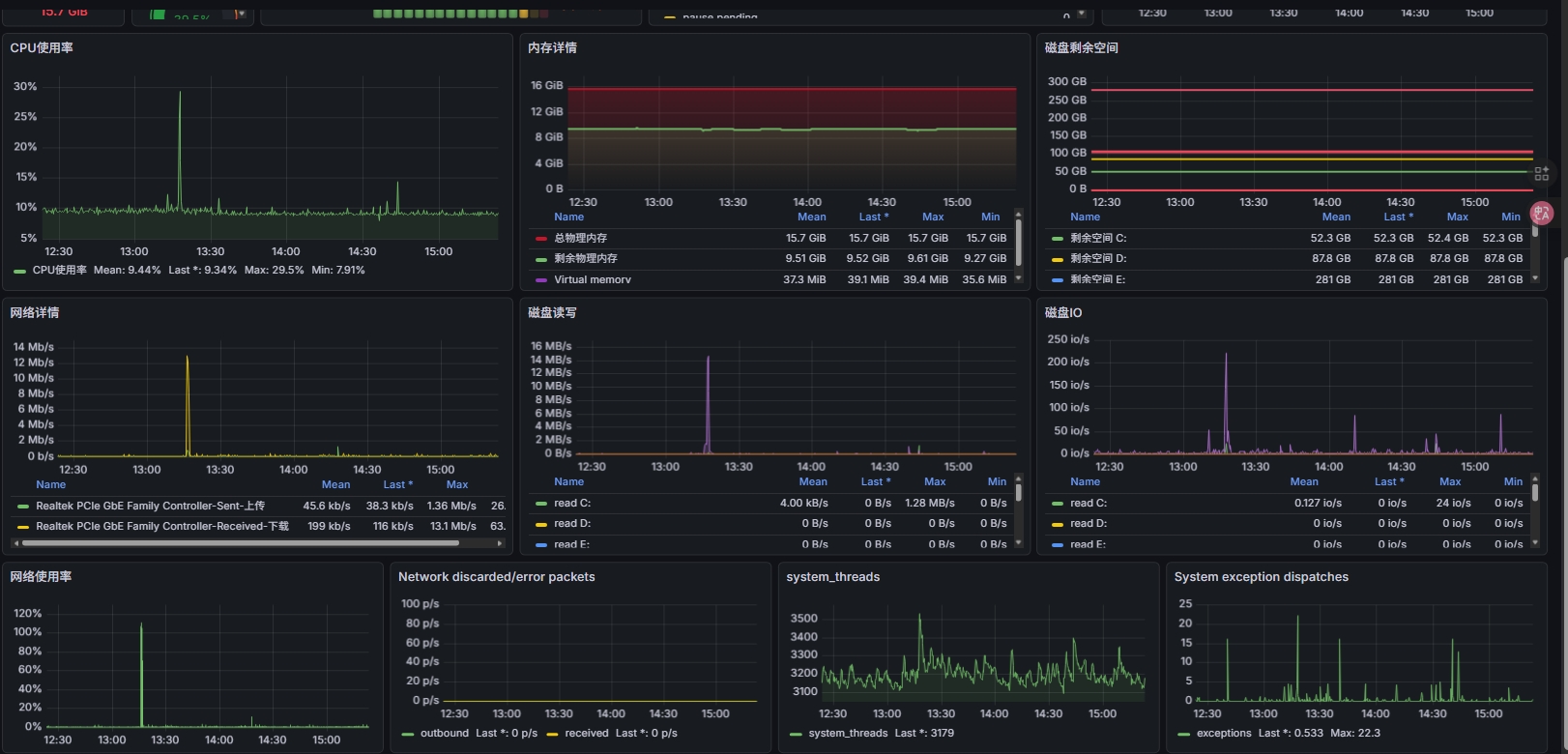Click the received legend label
The width and height of the screenshot is (1568, 754).
(x=587, y=733)
